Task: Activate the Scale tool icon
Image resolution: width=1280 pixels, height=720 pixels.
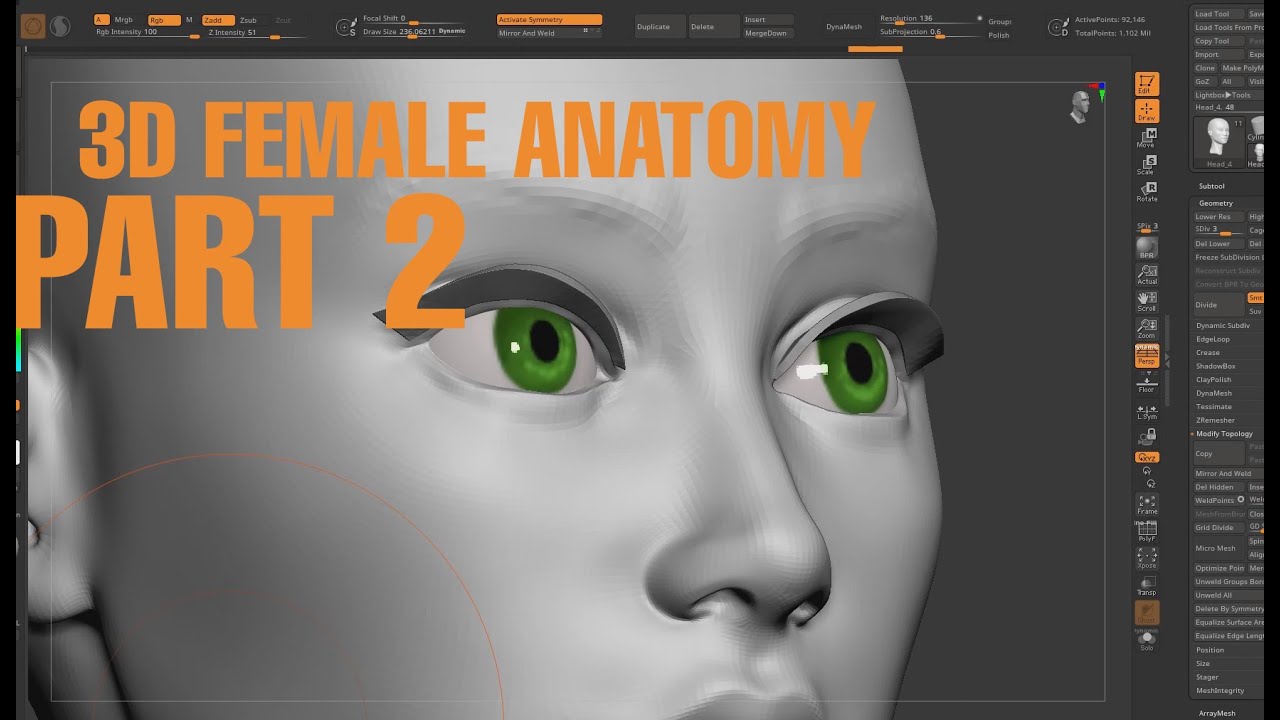Action: click(x=1146, y=165)
